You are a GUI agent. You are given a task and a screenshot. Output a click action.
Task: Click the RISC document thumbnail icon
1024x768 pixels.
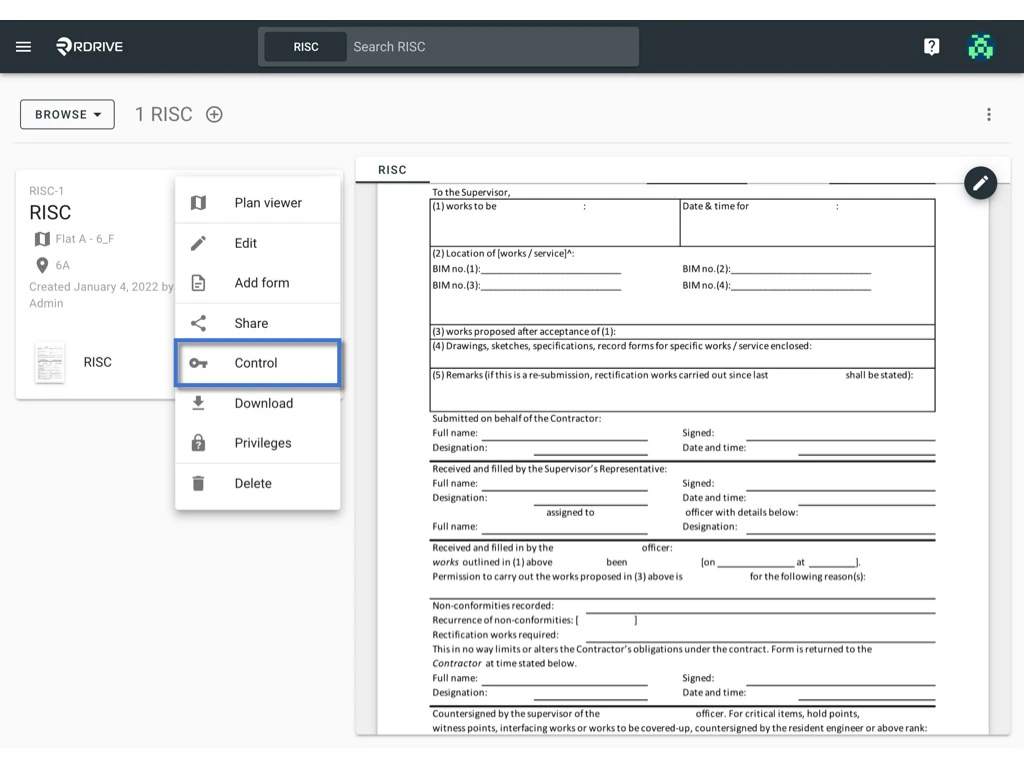(x=49, y=362)
